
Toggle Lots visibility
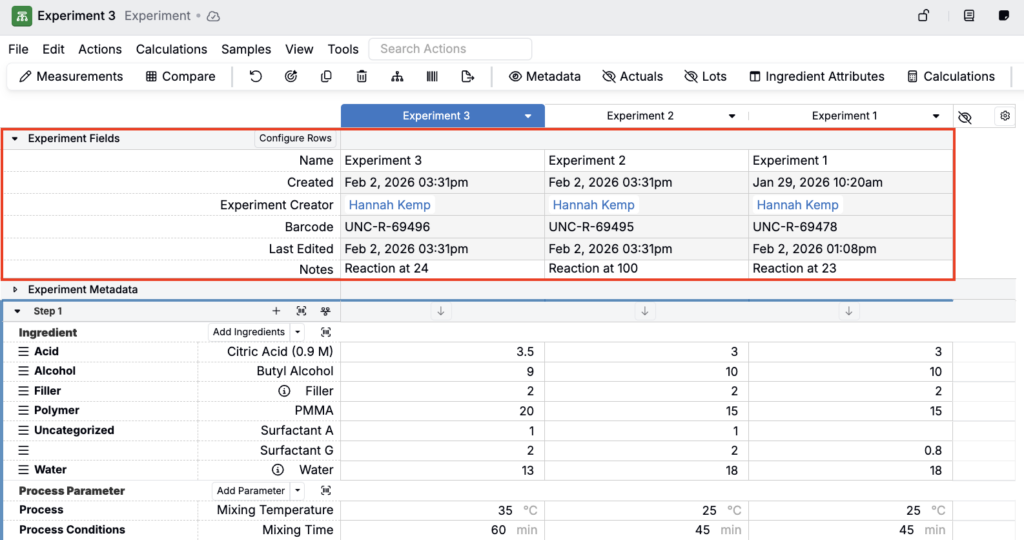click(705, 77)
